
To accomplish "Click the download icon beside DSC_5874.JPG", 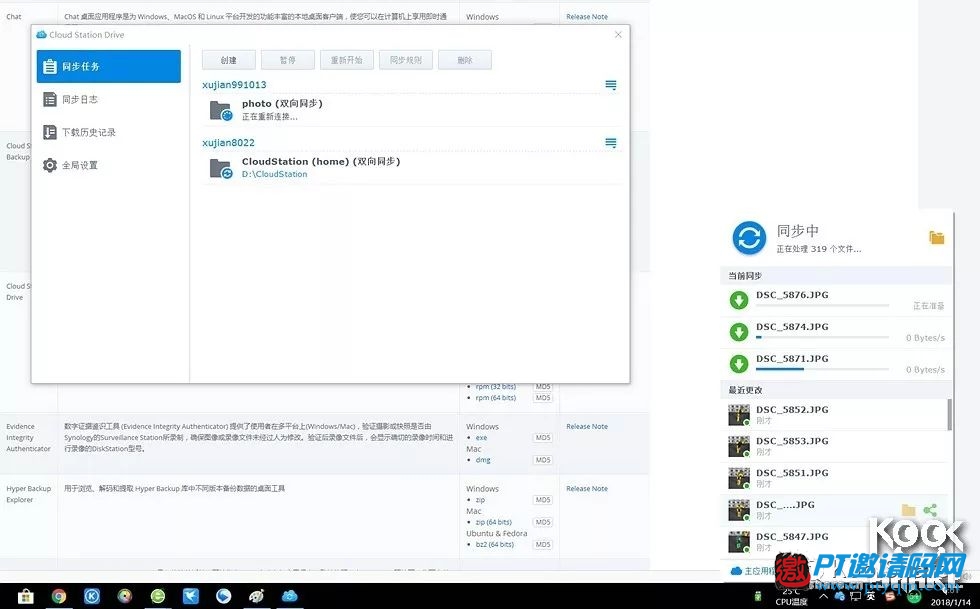I will [739, 332].
